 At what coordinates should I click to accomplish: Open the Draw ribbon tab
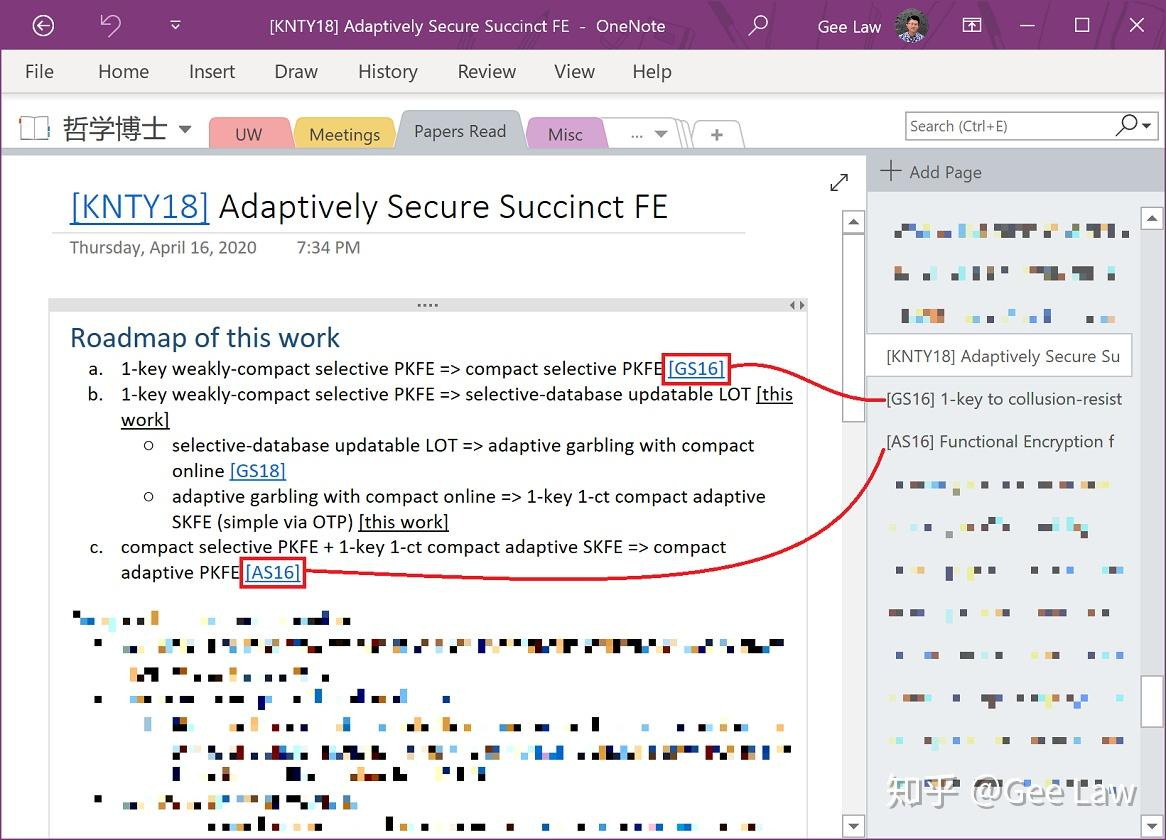click(x=296, y=72)
